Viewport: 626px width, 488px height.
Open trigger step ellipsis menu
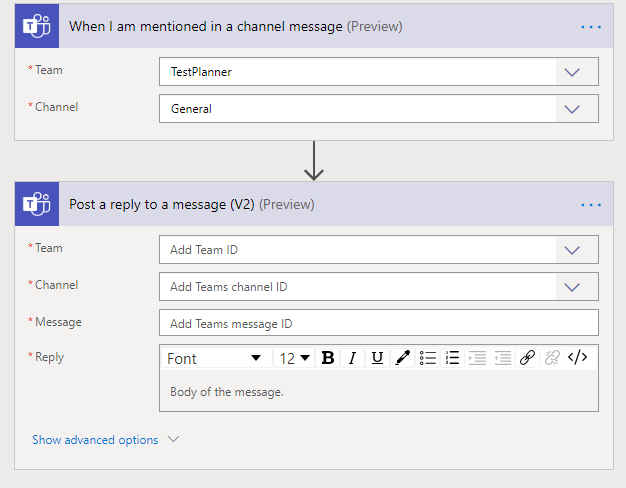[591, 26]
